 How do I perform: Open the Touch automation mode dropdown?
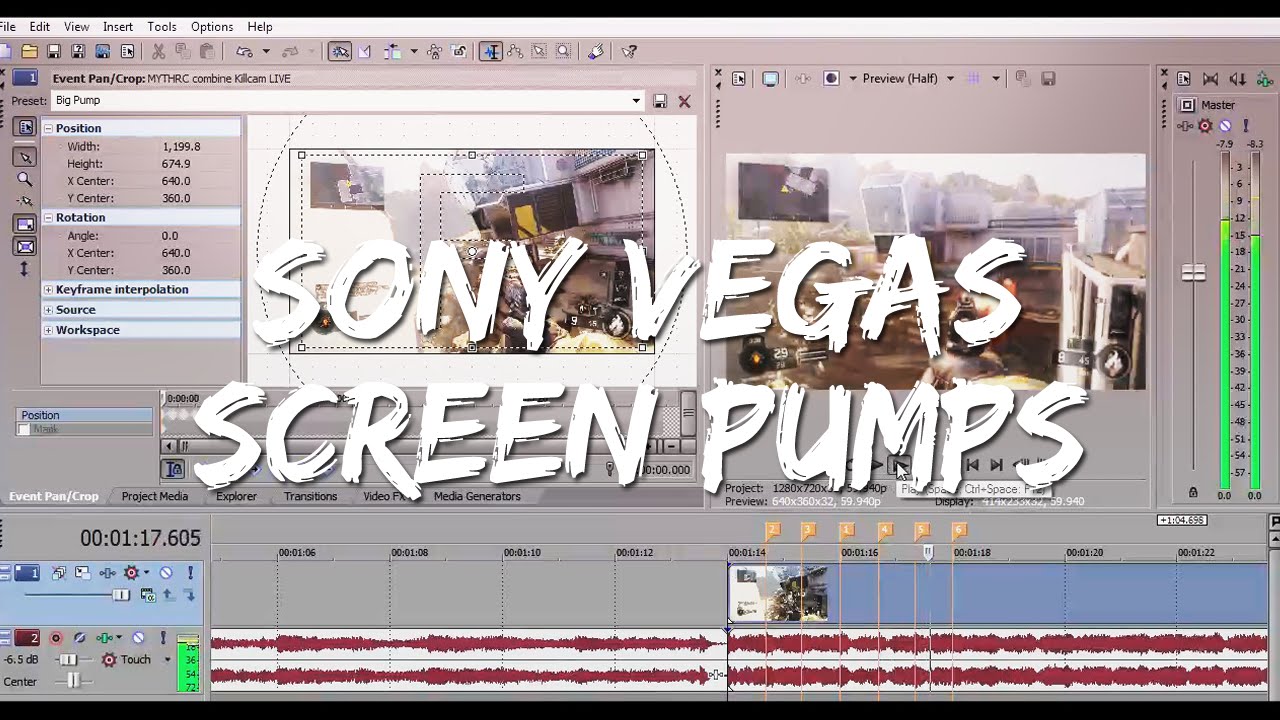pyautogui.click(x=167, y=660)
